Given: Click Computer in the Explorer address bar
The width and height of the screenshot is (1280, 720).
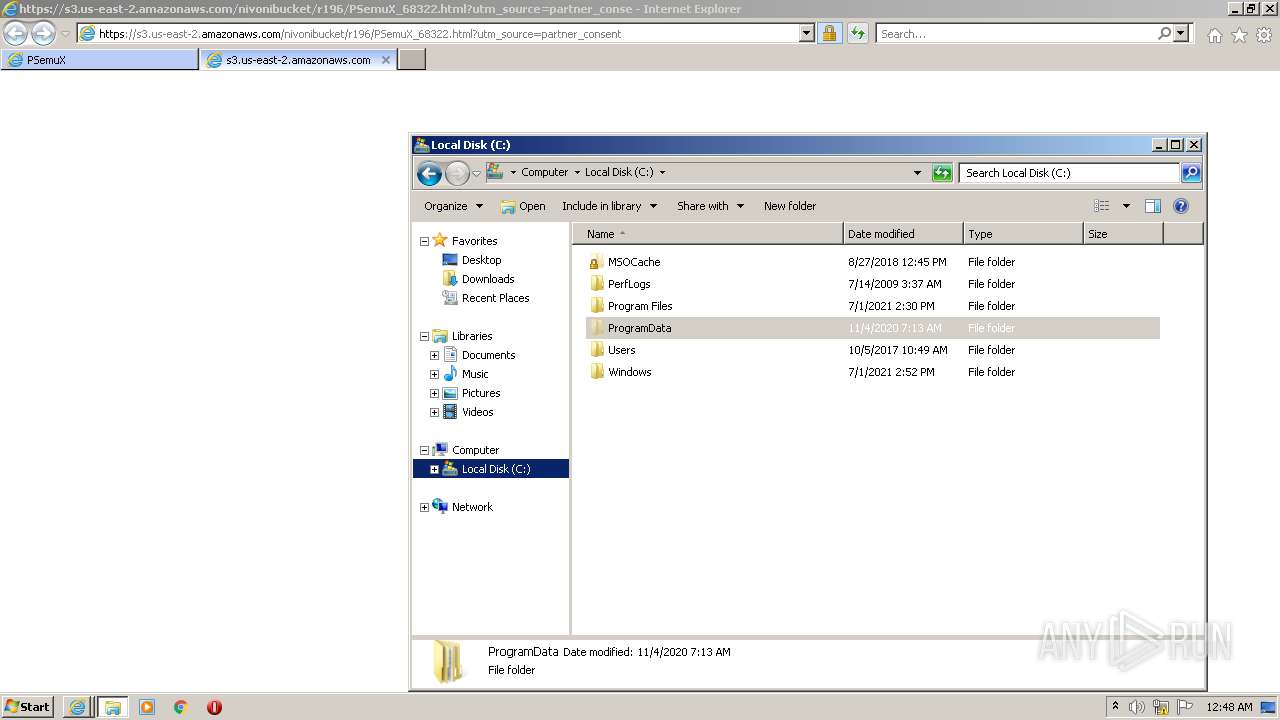Looking at the screenshot, I should [x=544, y=172].
